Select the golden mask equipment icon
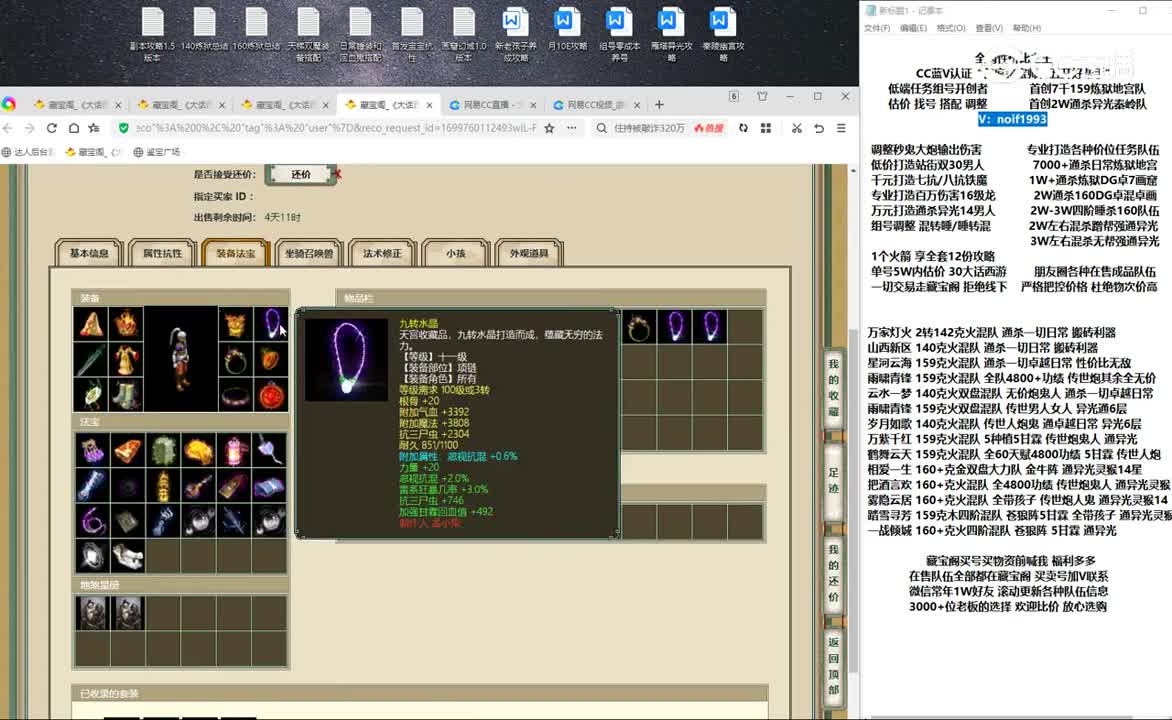1172x720 pixels. pyautogui.click(x=235, y=324)
